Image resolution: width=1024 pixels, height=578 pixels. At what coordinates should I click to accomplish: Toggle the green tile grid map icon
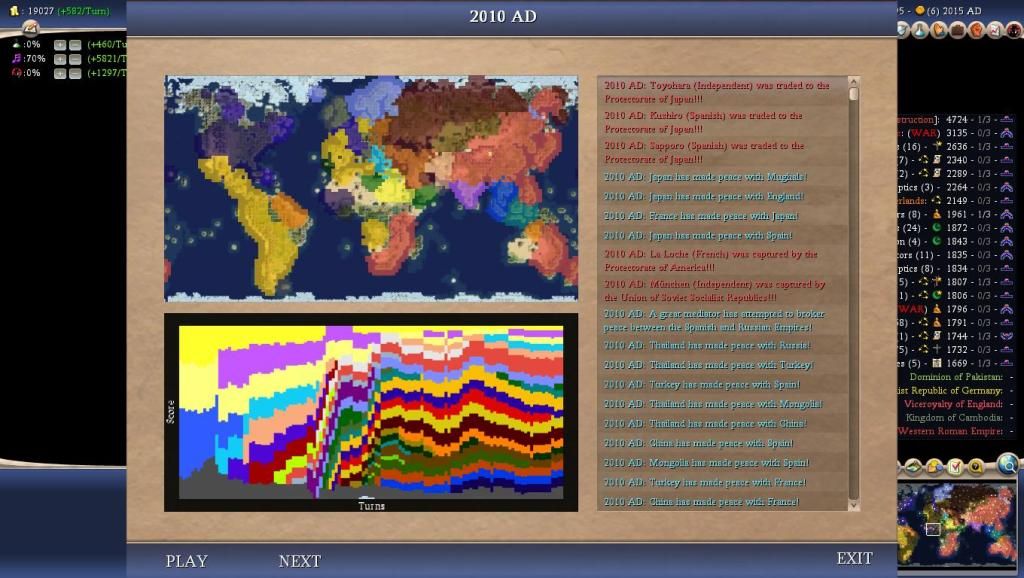[913, 466]
